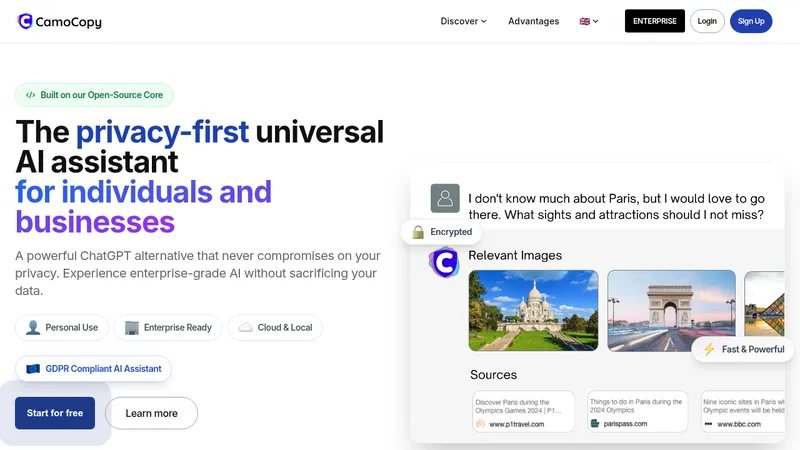Click the Sources heading
The height and width of the screenshot is (450, 800).
[493, 375]
